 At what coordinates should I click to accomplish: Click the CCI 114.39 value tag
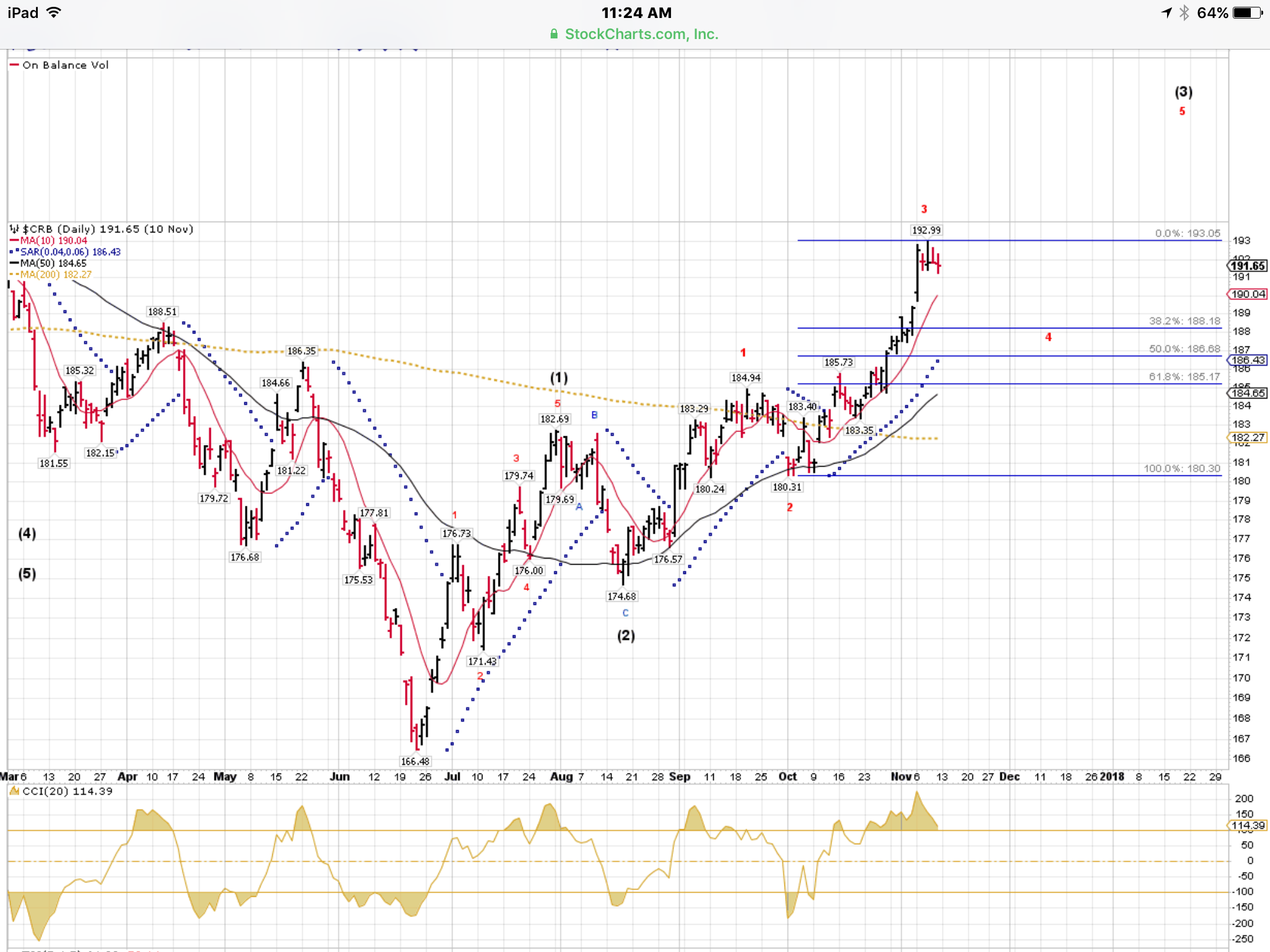pyautogui.click(x=1248, y=826)
